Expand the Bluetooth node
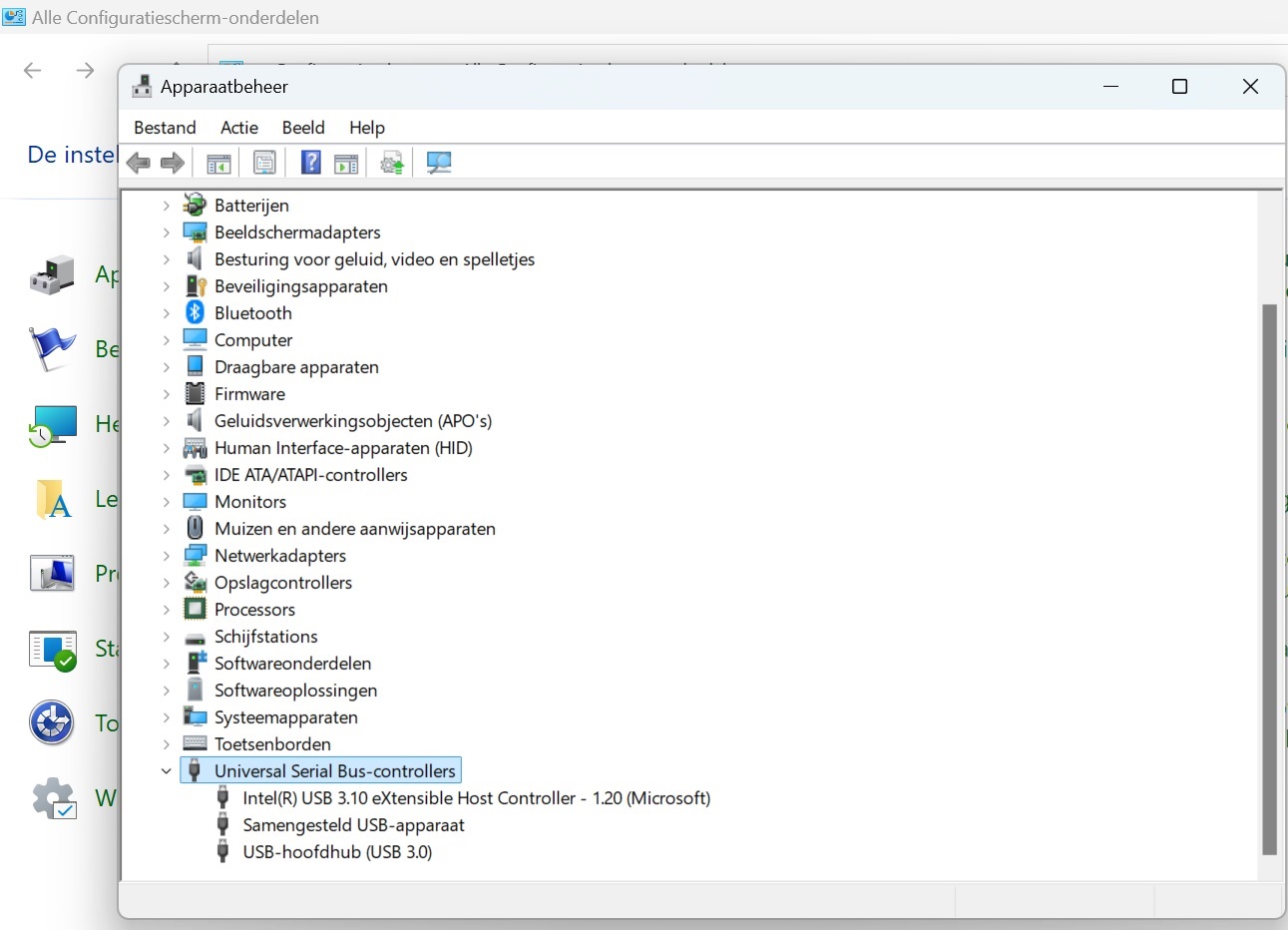 click(x=167, y=313)
